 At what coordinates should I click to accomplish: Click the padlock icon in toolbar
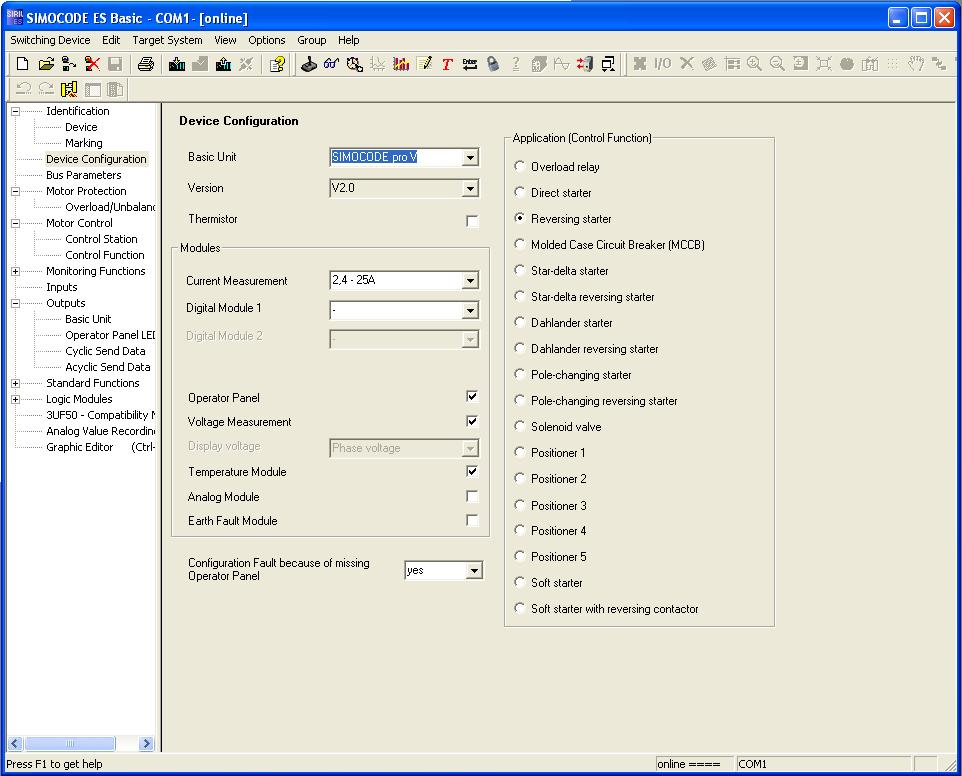point(493,64)
